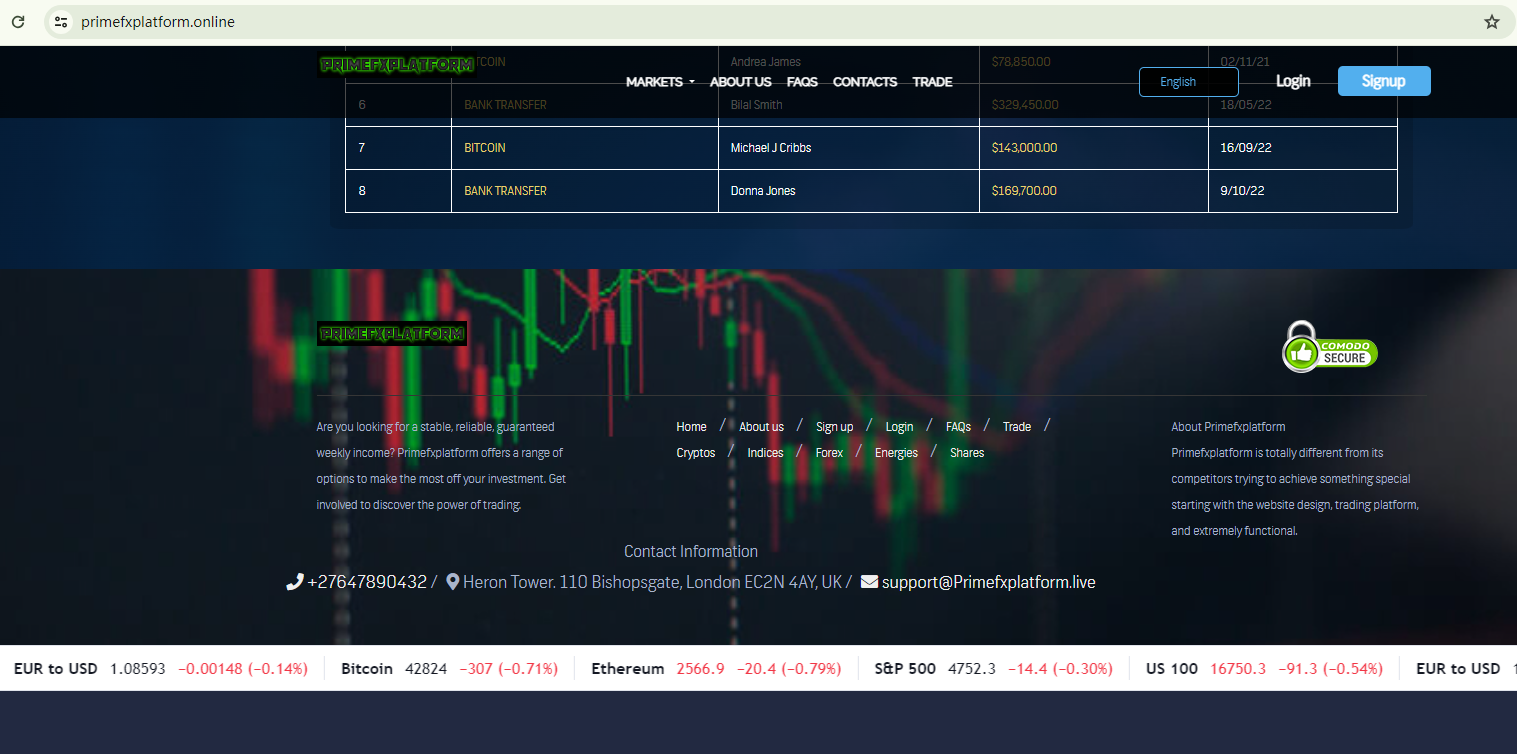Image resolution: width=1517 pixels, height=754 pixels.
Task: Click the 9/10/22 date cell
Action: click(x=1303, y=191)
